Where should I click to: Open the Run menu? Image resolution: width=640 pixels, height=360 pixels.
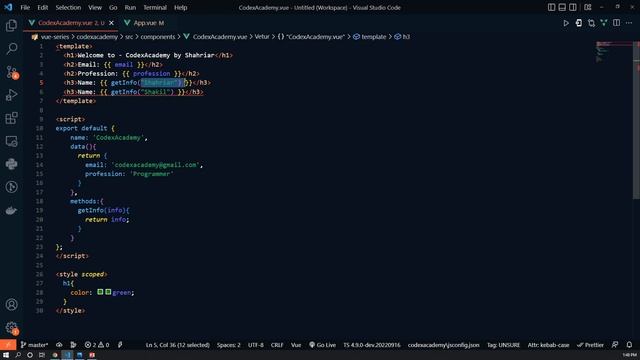130,8
